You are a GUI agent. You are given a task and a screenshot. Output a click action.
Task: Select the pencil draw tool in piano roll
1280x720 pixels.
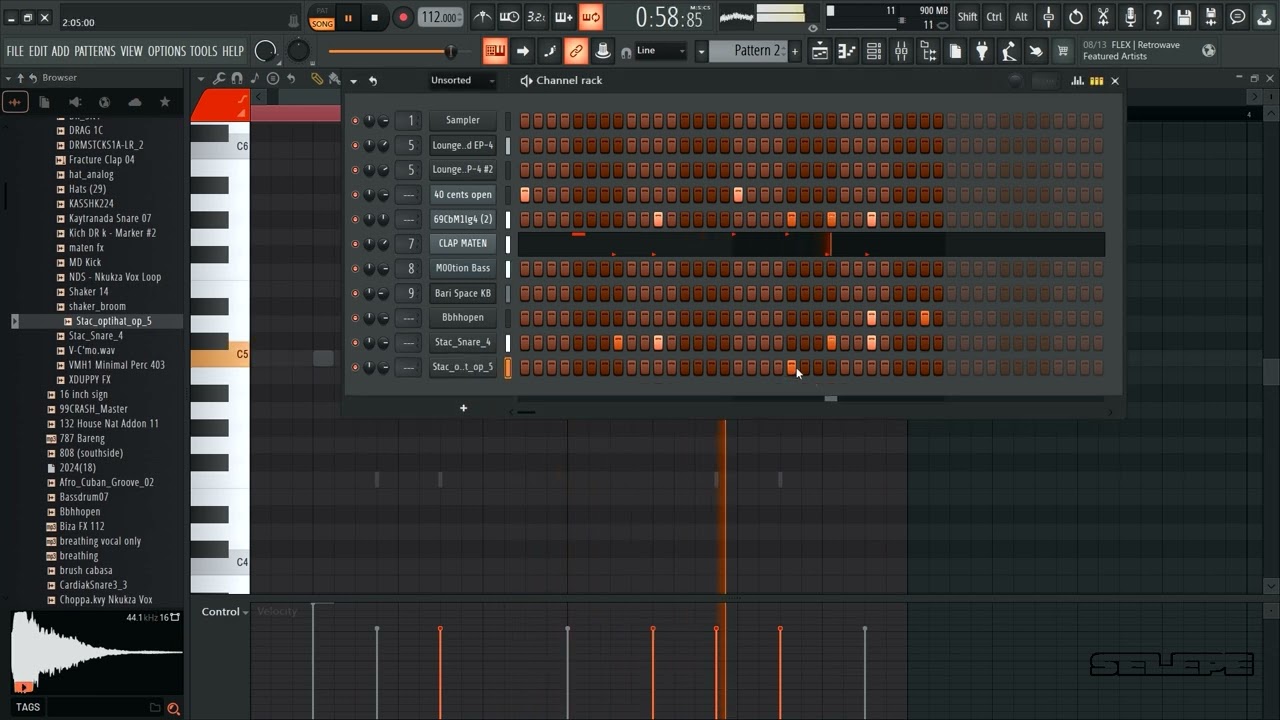point(316,79)
